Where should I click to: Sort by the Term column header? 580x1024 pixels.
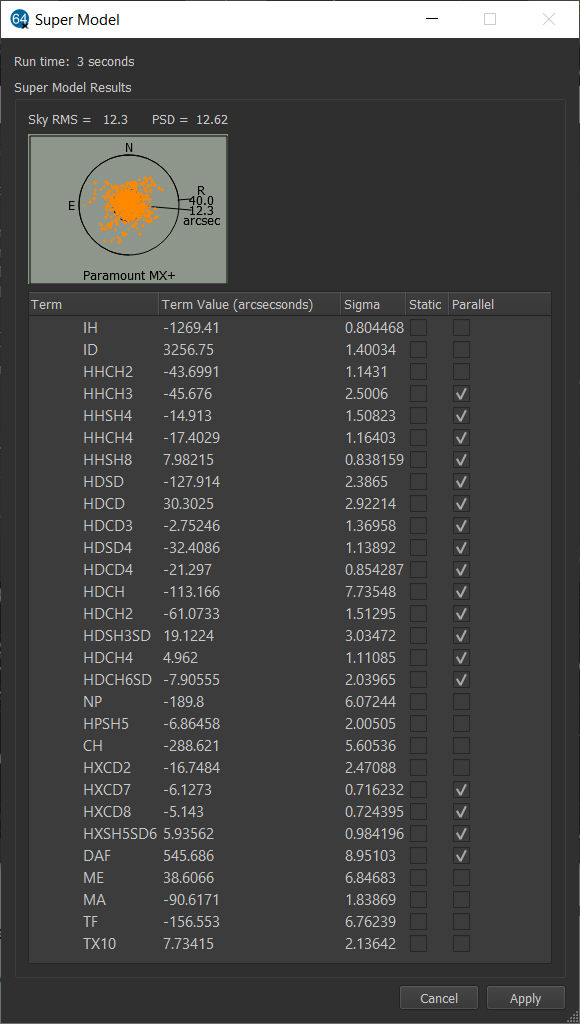93,304
